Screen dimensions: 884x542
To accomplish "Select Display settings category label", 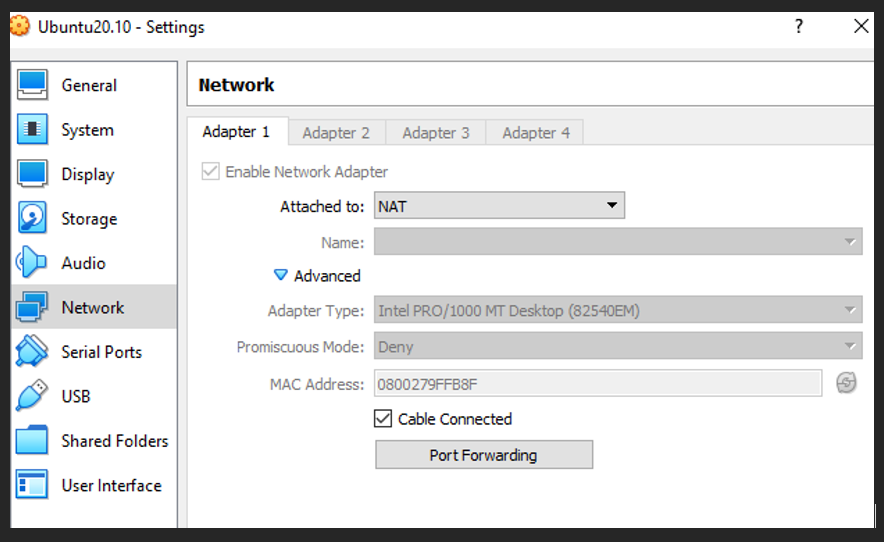I will pos(88,174).
